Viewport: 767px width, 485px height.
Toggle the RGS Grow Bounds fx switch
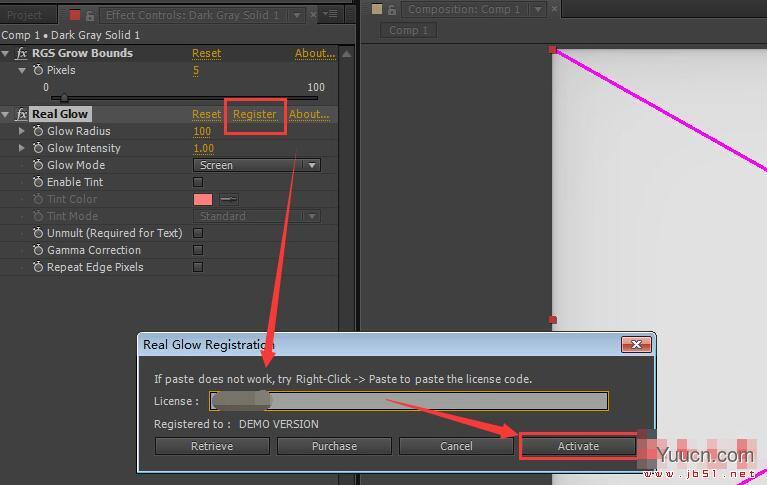21,53
